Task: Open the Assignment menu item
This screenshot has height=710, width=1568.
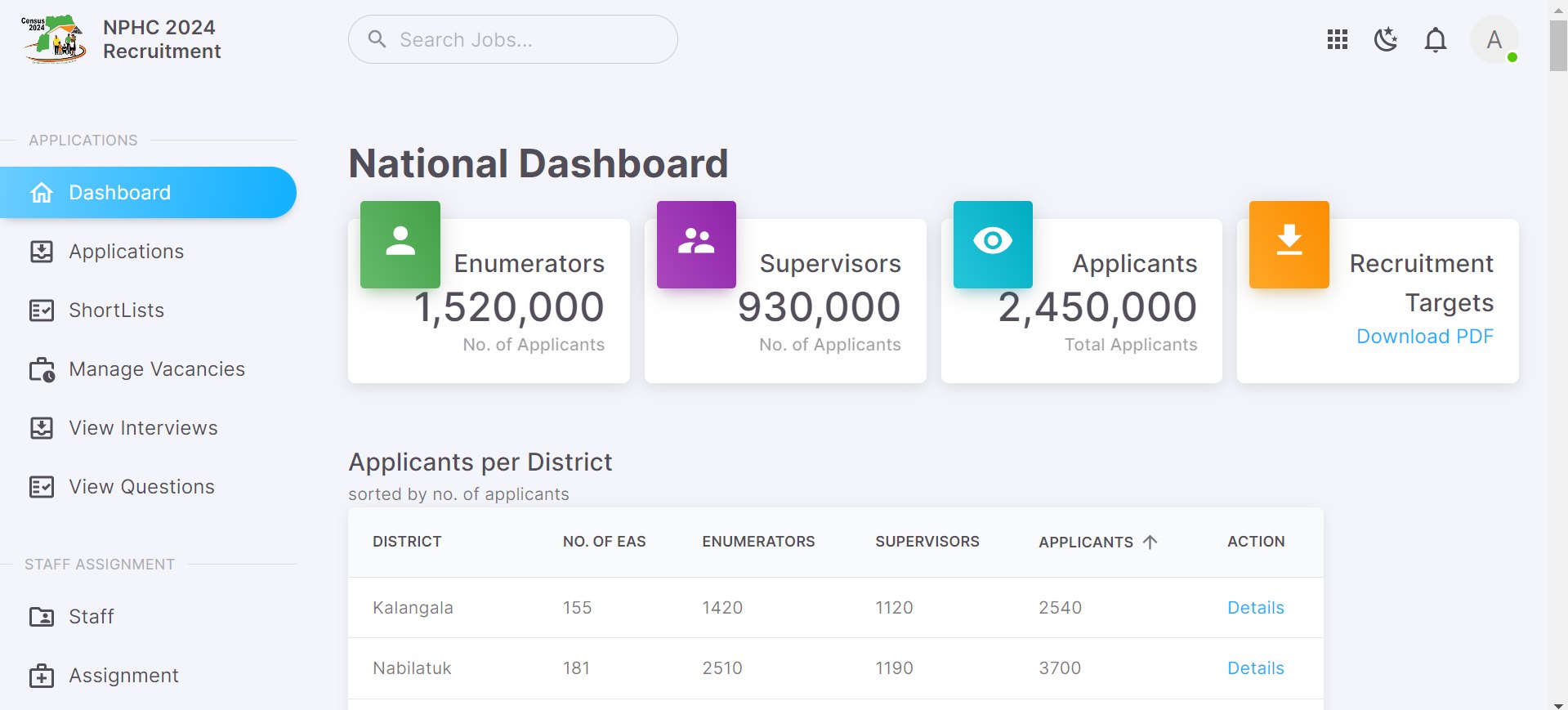Action: (x=148, y=676)
